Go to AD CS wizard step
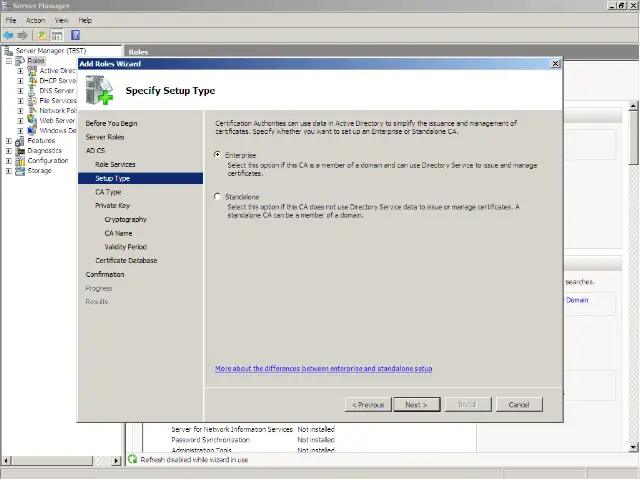This screenshot has width=640, height=480. (95, 151)
